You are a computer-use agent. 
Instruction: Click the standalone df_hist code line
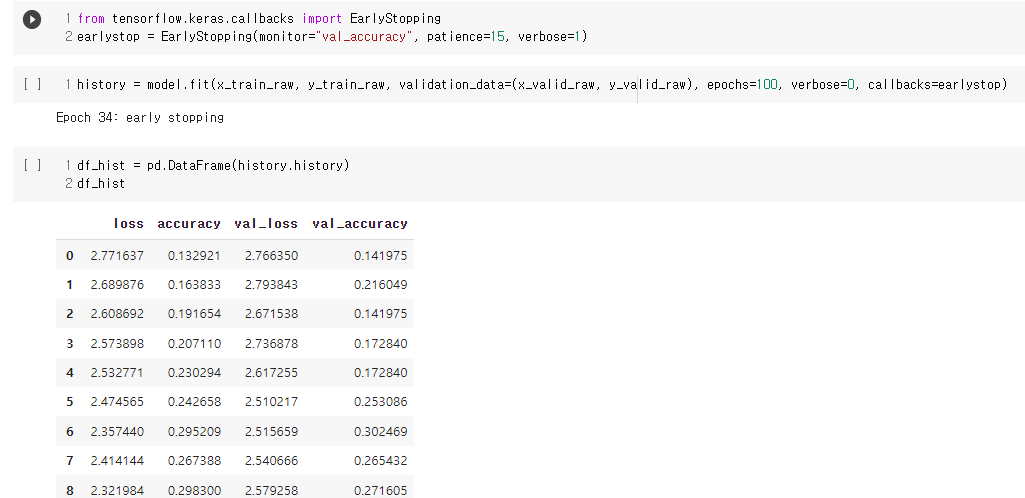(101, 184)
